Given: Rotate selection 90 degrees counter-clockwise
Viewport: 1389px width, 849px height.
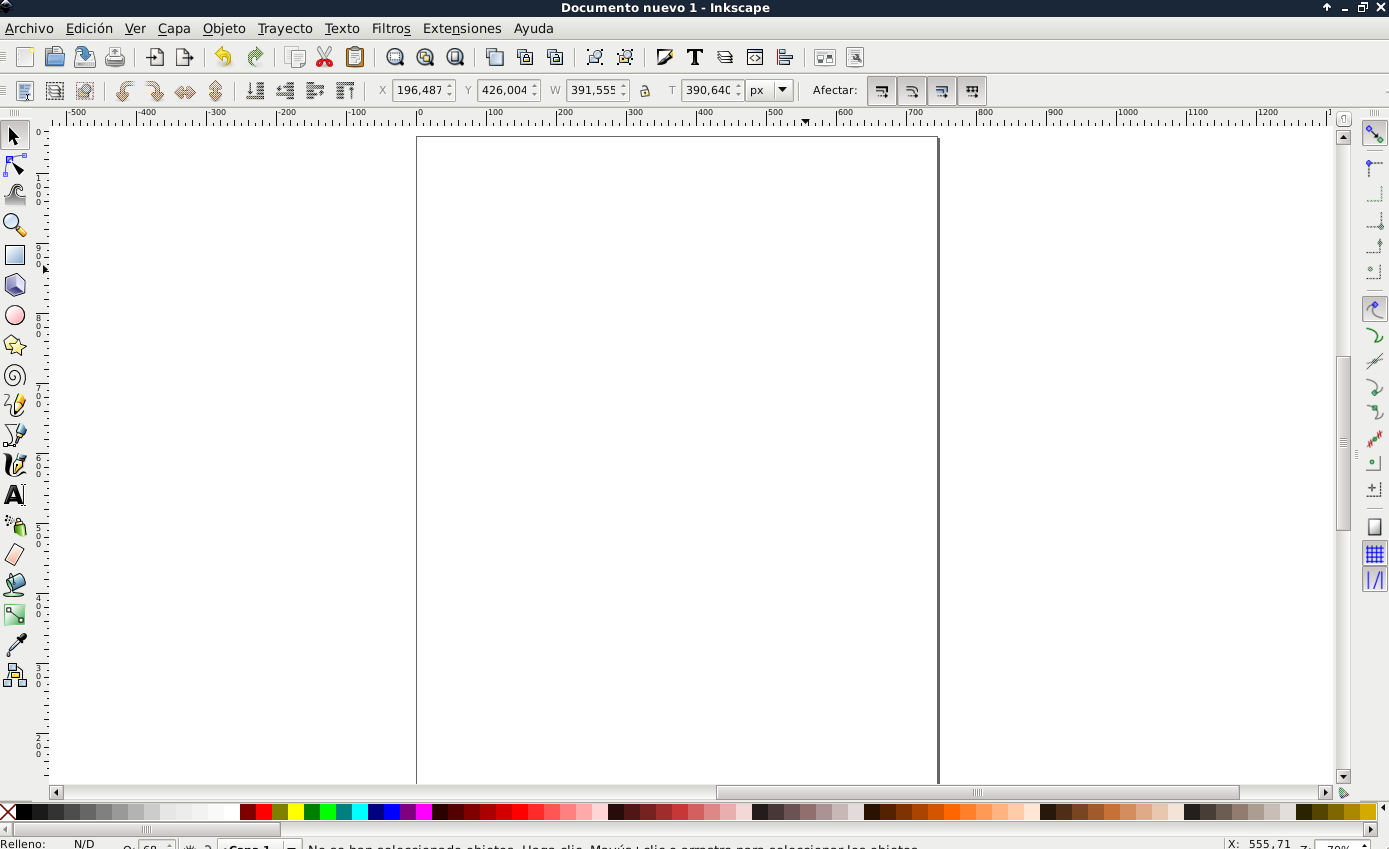Looking at the screenshot, I should point(125,91).
